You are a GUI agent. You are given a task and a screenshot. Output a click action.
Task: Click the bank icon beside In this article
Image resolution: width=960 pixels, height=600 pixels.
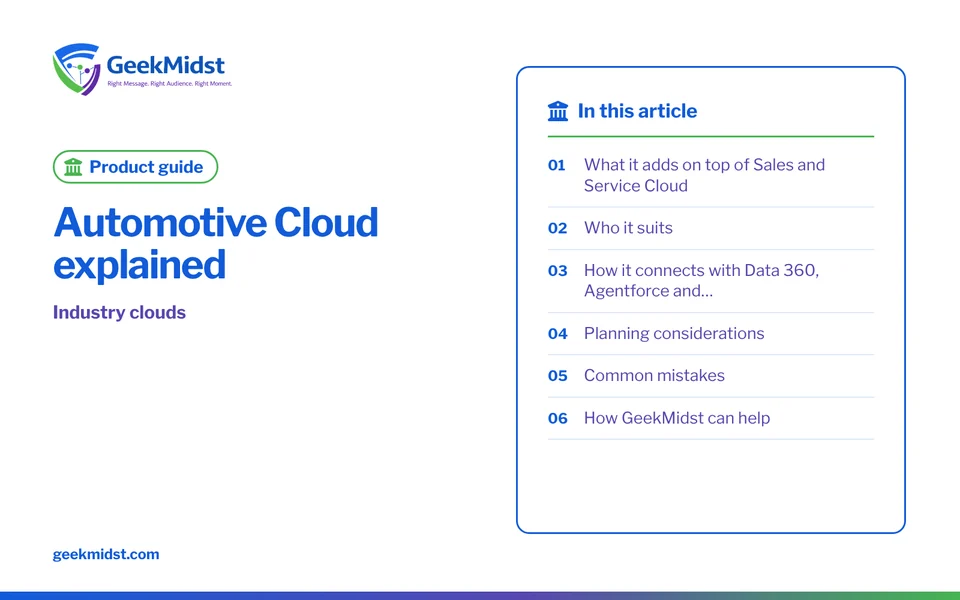click(x=558, y=111)
